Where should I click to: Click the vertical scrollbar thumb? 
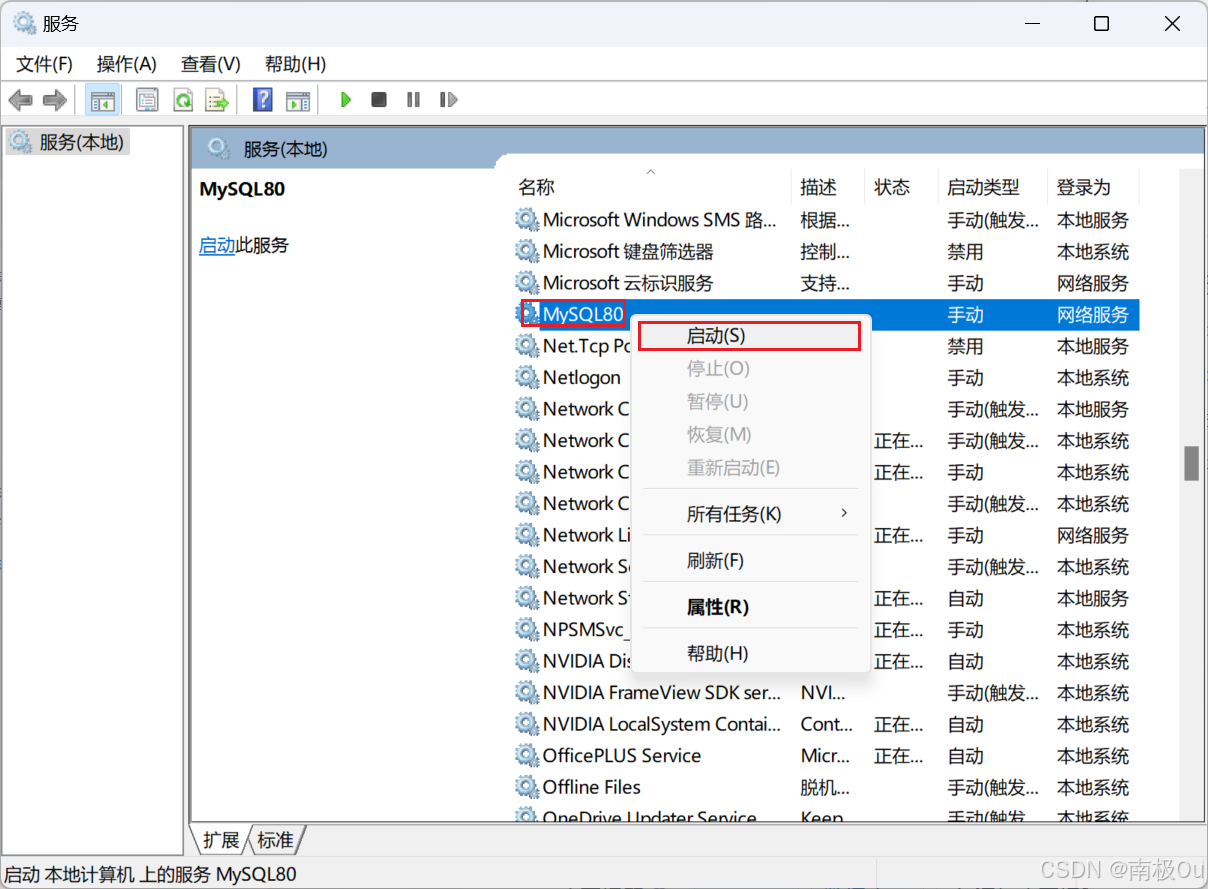[x=1191, y=463]
